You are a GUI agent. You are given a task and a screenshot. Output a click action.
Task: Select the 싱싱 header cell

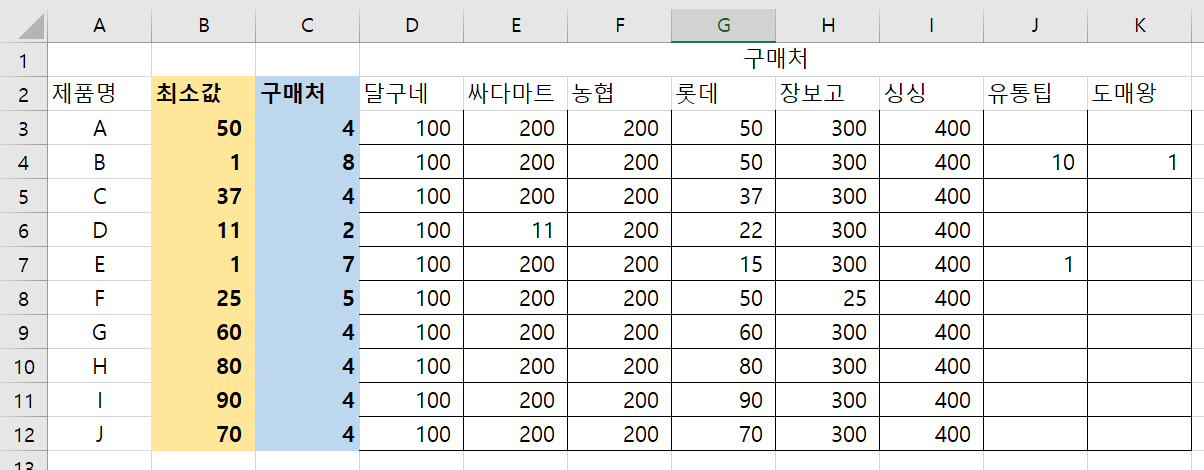[x=931, y=94]
